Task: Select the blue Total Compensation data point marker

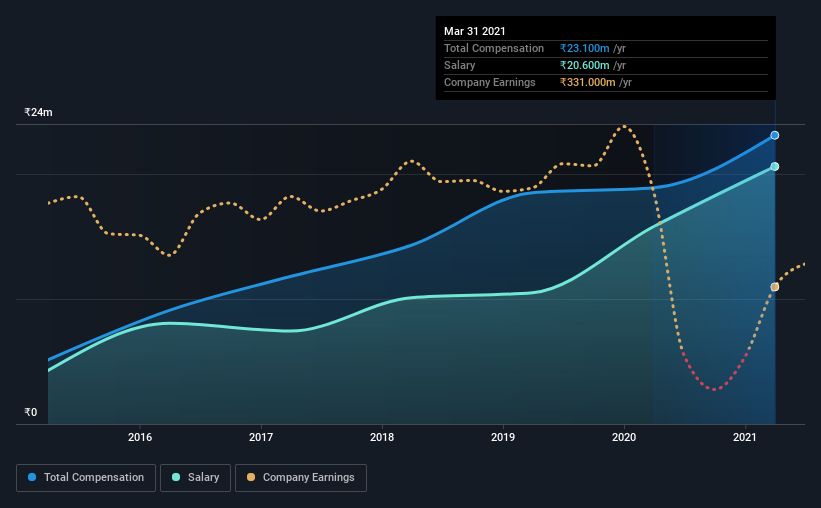Action: (x=774, y=135)
